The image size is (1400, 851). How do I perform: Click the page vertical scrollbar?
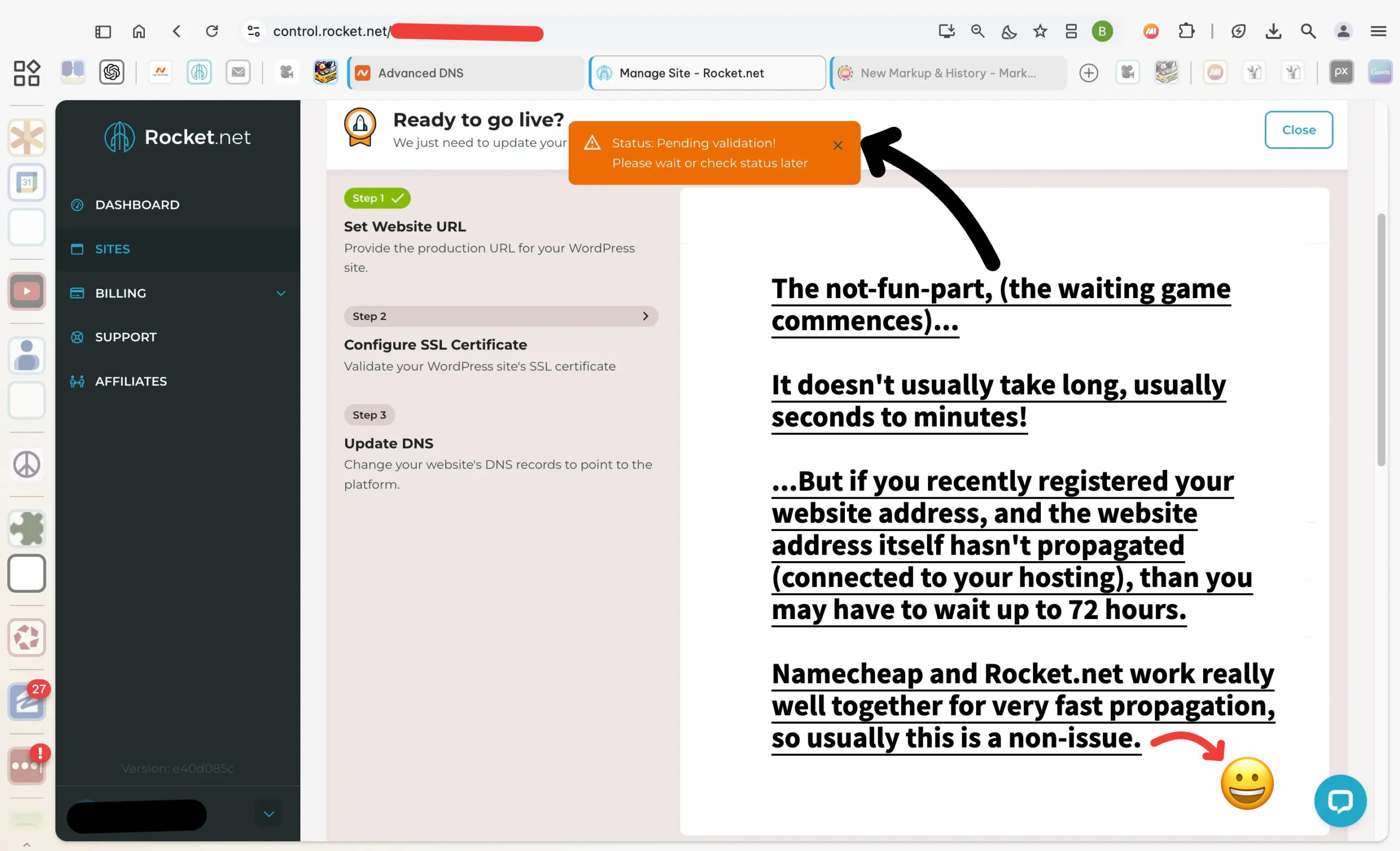point(1381,341)
